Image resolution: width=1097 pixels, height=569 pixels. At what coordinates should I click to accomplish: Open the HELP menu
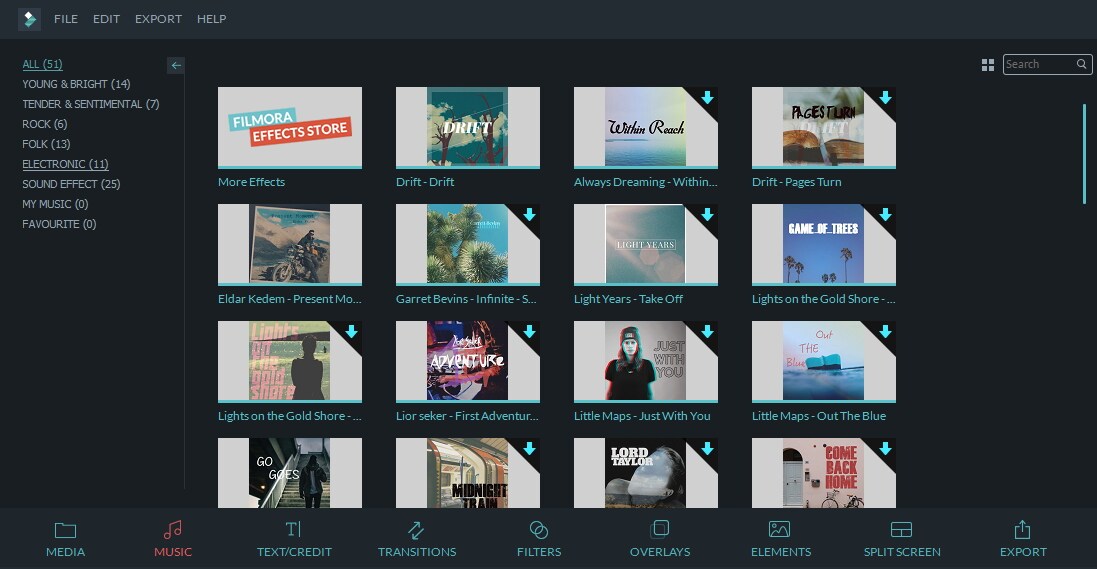[x=211, y=19]
